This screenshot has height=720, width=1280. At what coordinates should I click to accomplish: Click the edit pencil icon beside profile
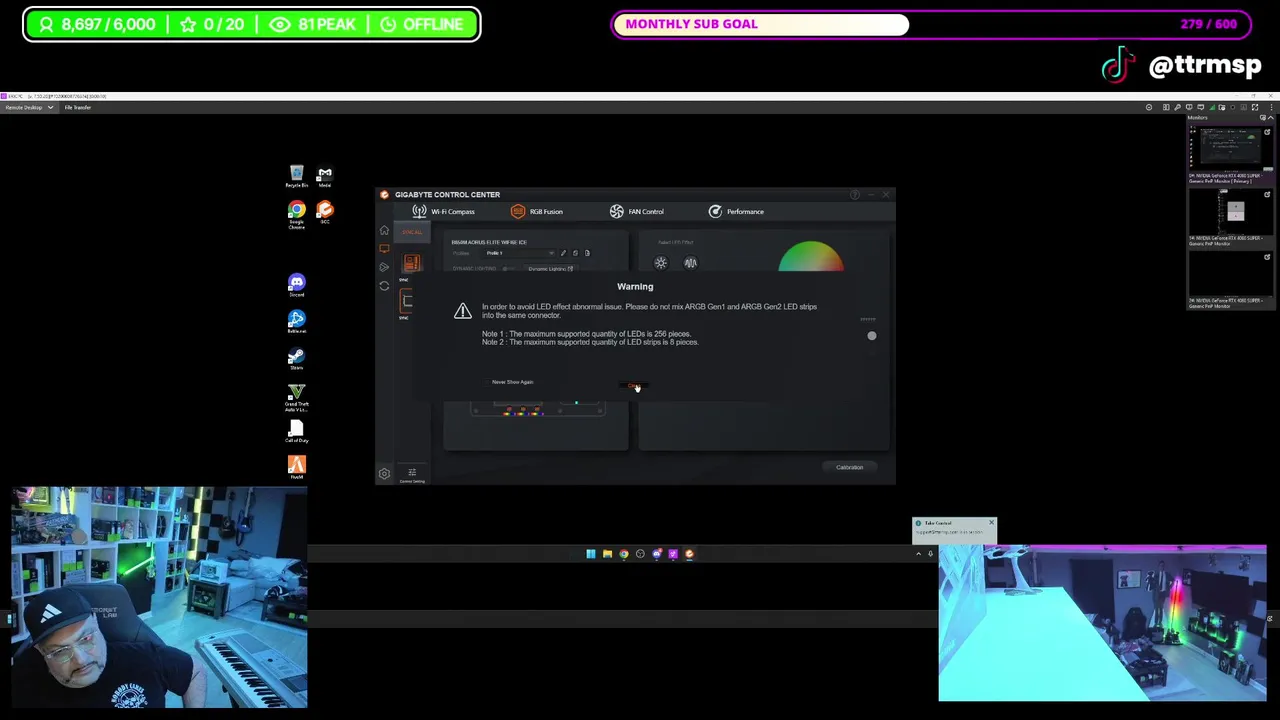(563, 253)
